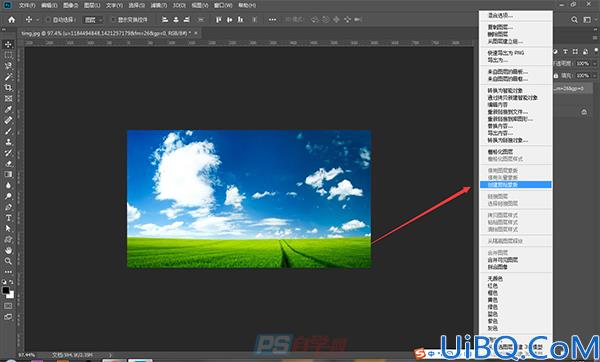Select the Lasso tool
Viewport: 600px width, 362px height.
click(x=8, y=66)
